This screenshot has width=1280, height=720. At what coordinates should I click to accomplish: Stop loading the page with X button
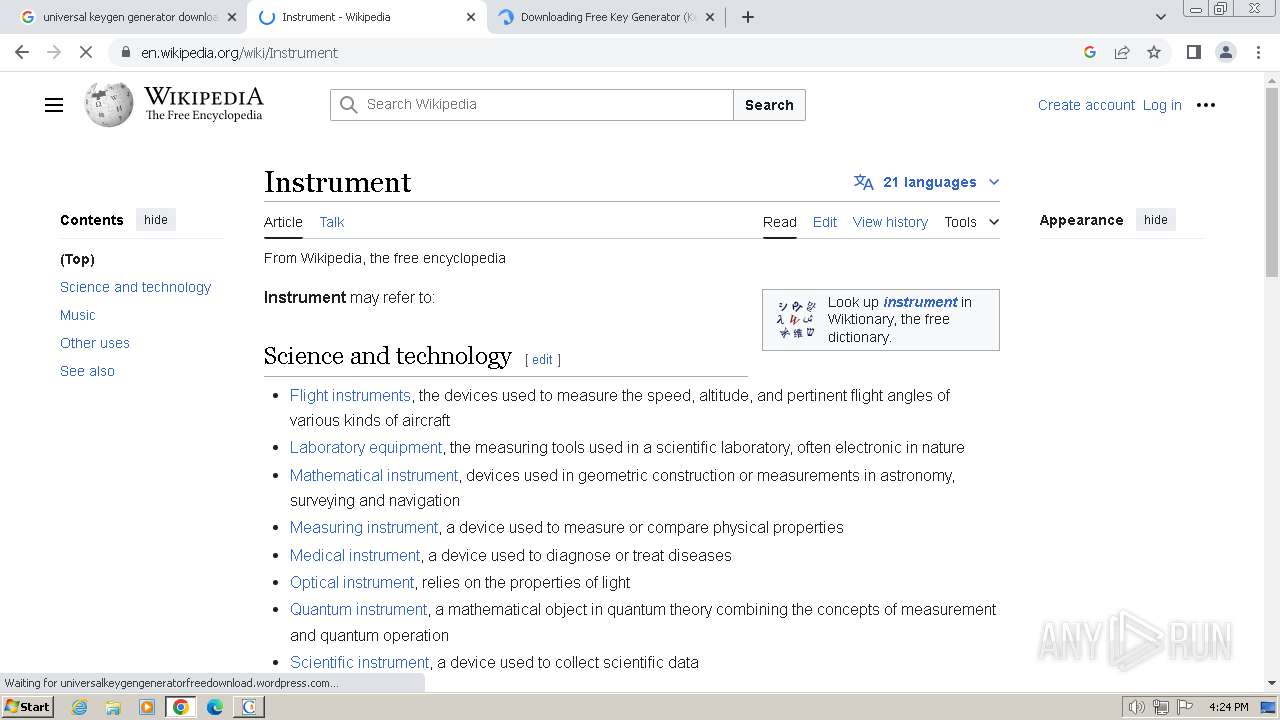coord(86,52)
